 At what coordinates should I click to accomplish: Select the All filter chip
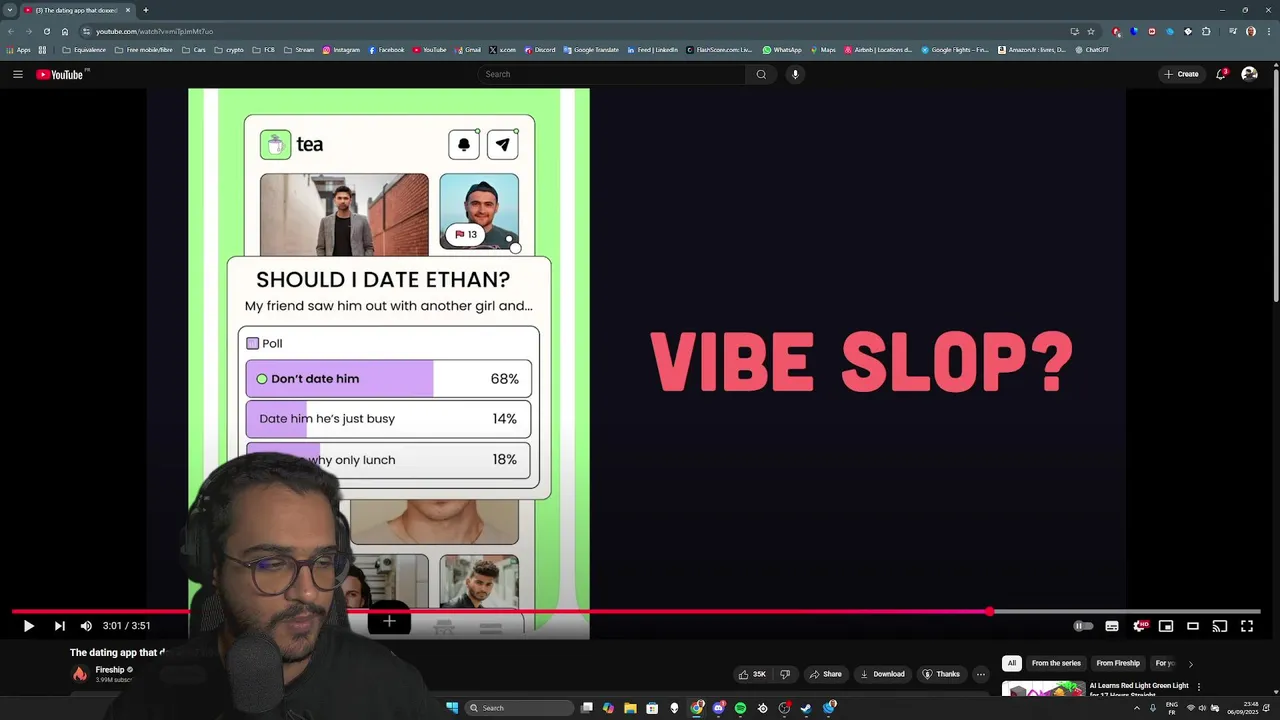point(1012,663)
